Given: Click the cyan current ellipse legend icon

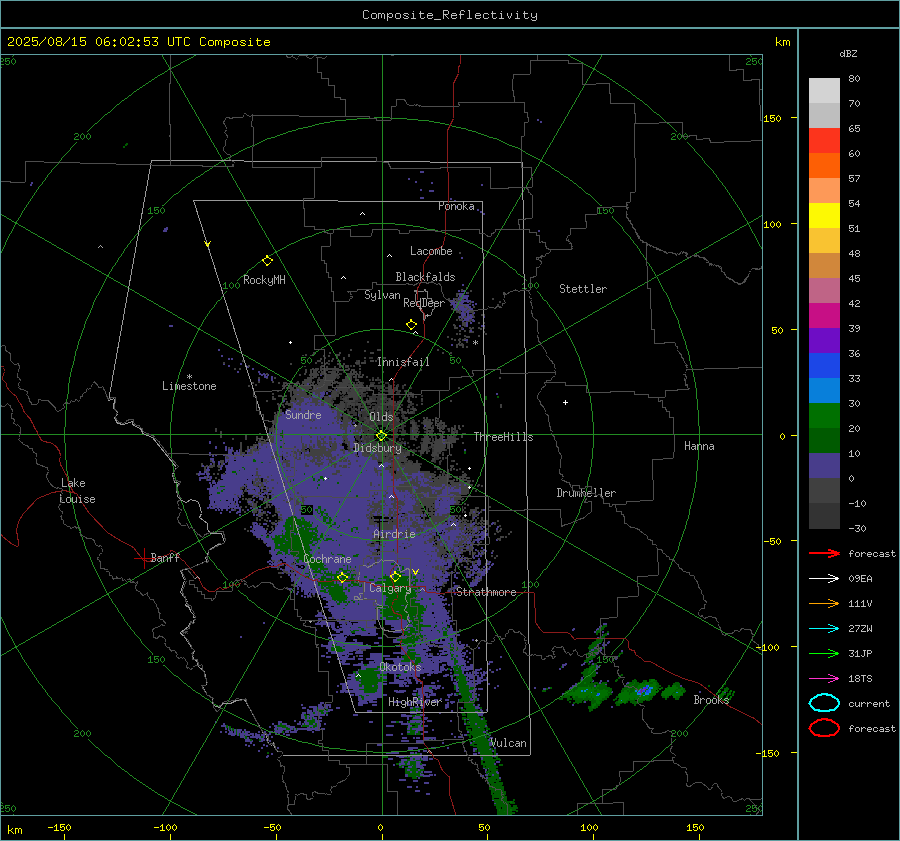Looking at the screenshot, I should pos(824,703).
